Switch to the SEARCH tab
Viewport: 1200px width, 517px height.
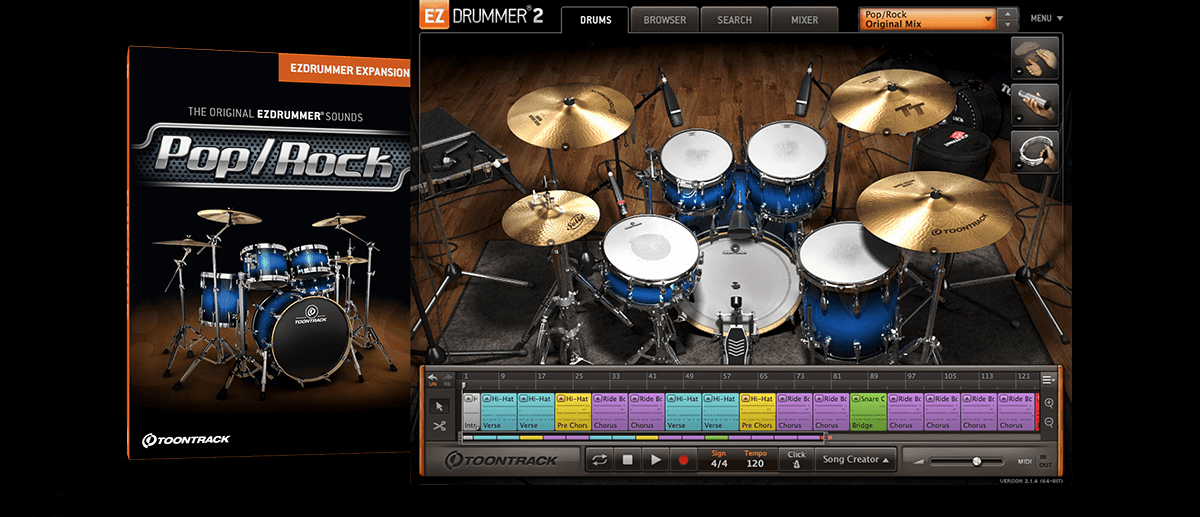pos(734,19)
